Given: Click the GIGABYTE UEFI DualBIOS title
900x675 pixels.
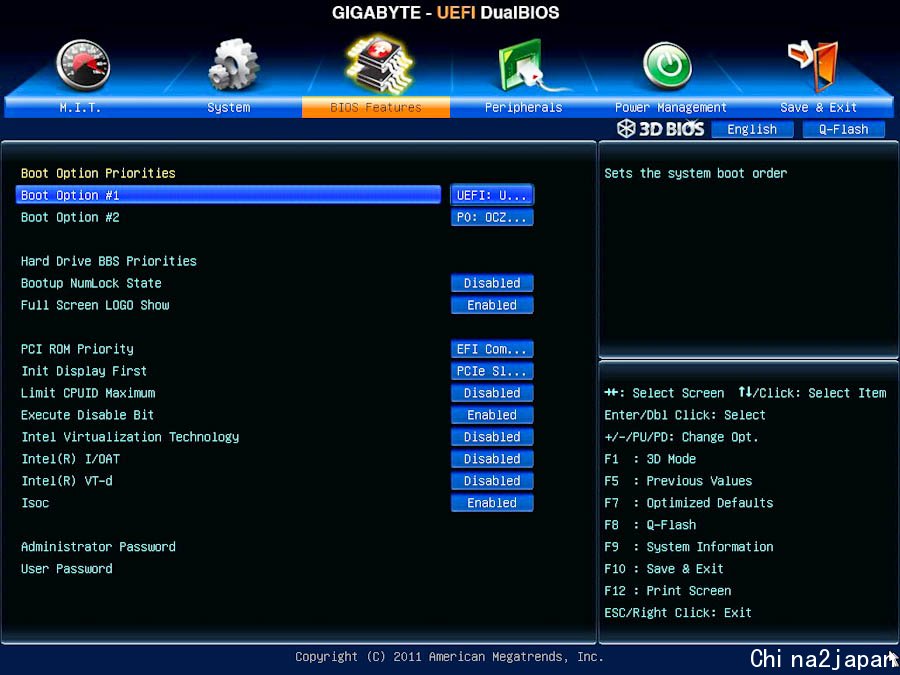Looking at the screenshot, I should pos(445,13).
